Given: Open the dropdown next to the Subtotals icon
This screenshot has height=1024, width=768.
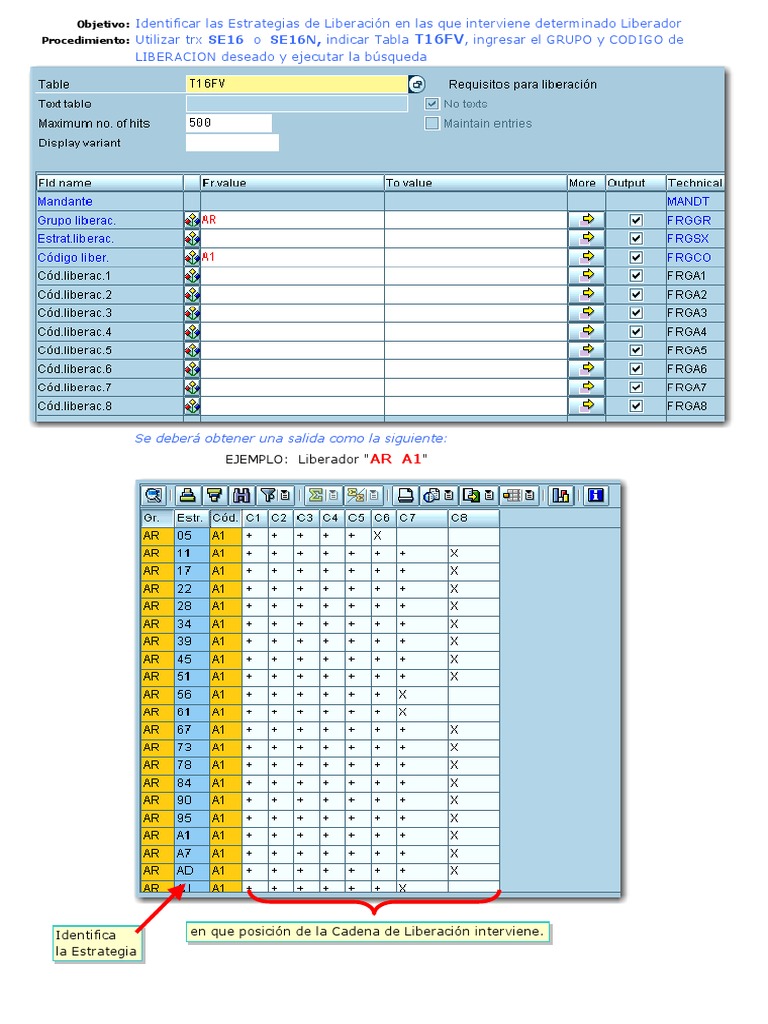Looking at the screenshot, I should [x=374, y=496].
